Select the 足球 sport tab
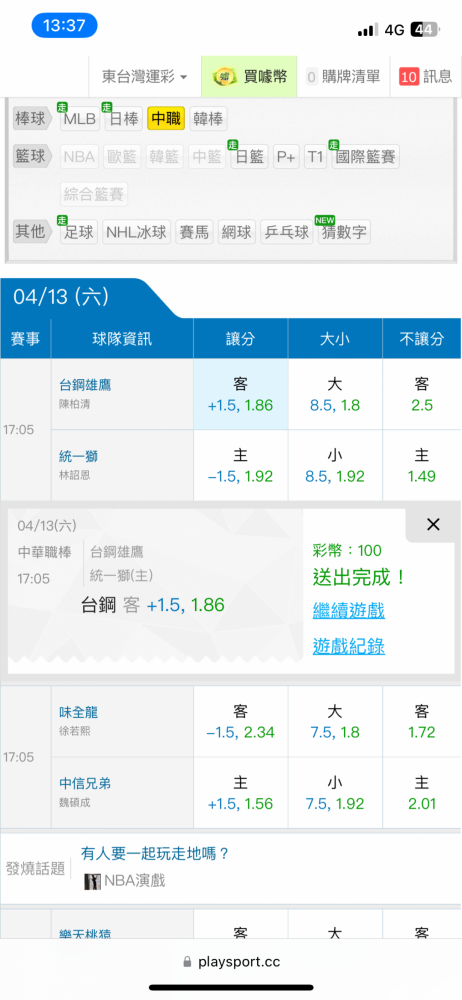 click(x=79, y=232)
